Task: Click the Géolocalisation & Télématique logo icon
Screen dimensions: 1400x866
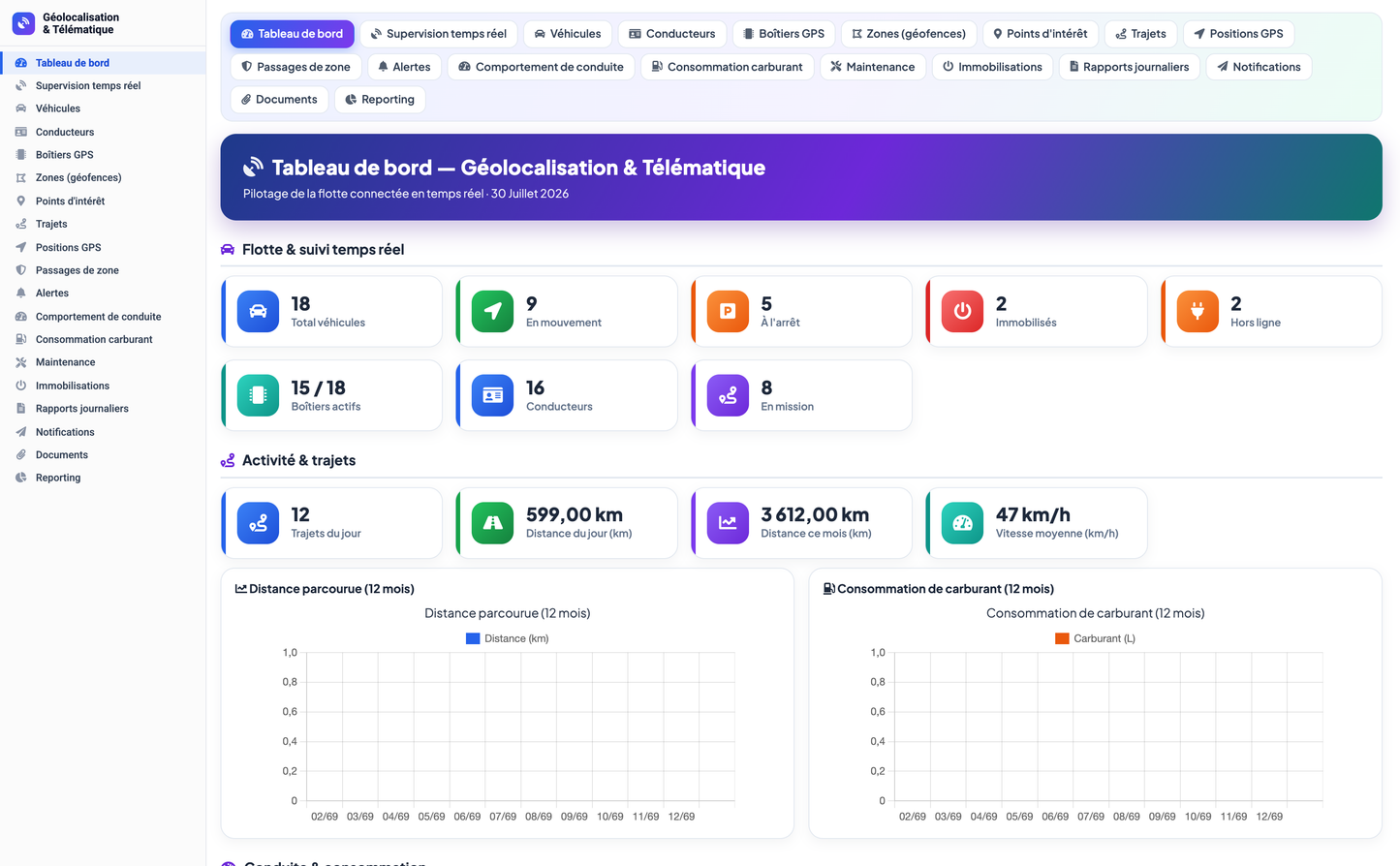Action: pyautogui.click(x=23, y=23)
